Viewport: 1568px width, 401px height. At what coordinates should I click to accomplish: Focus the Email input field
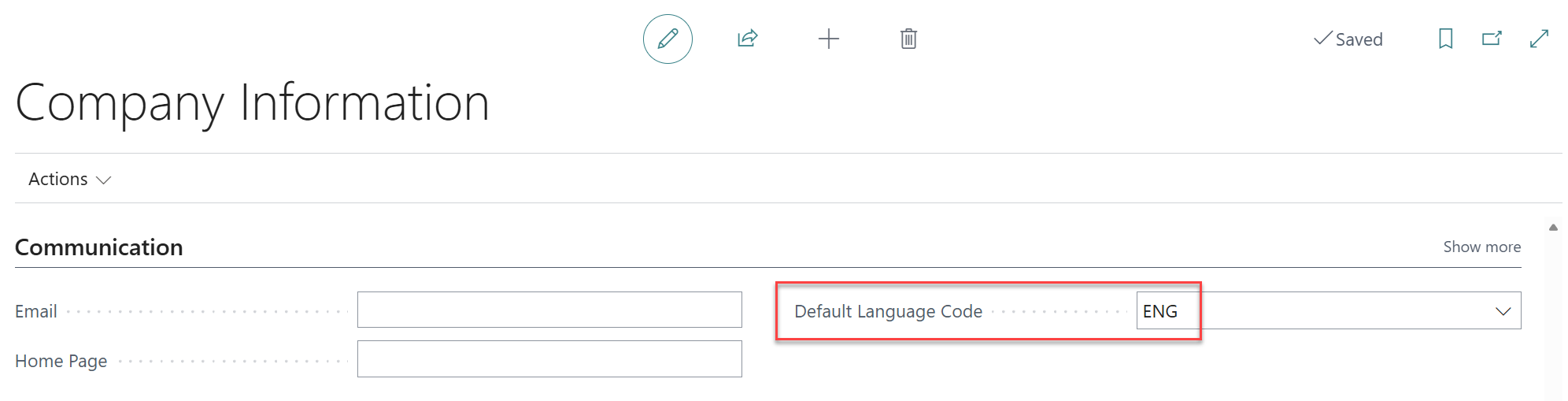[x=549, y=310]
